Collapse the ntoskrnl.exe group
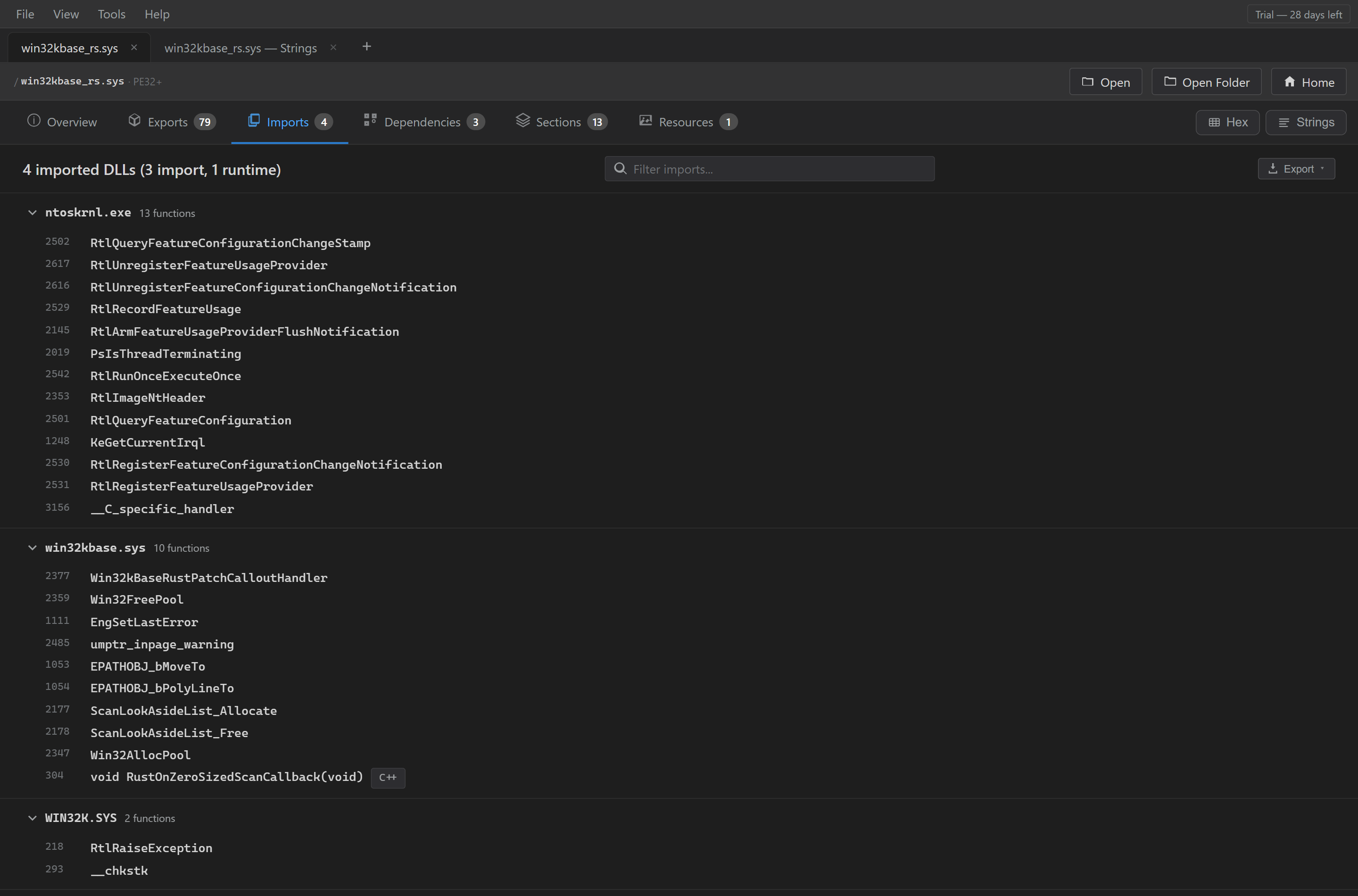This screenshot has width=1358, height=896. 32,213
